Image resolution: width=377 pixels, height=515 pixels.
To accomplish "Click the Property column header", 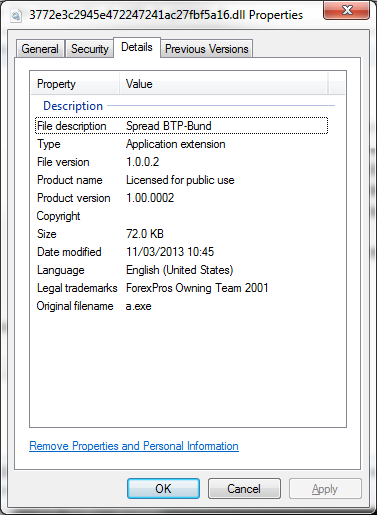I will 76,84.
